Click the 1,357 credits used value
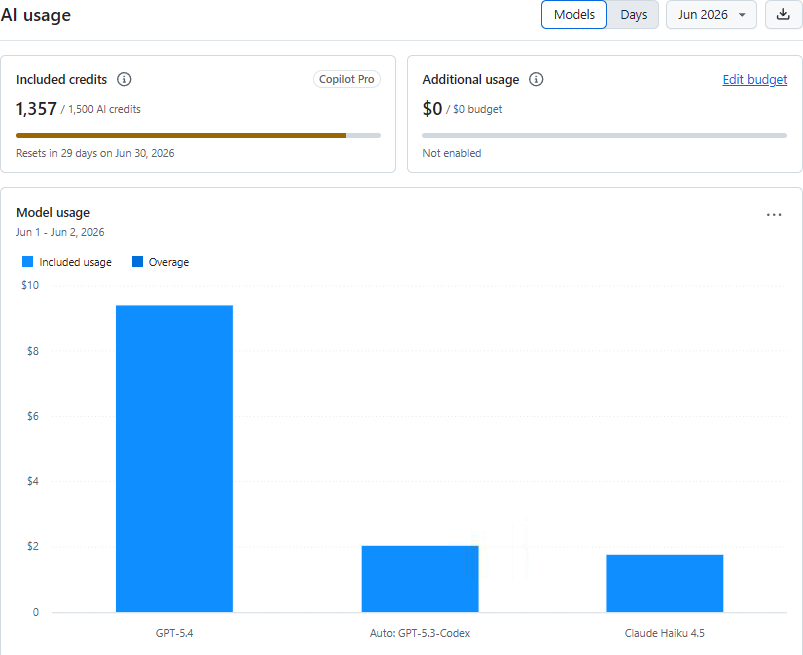 click(x=36, y=109)
